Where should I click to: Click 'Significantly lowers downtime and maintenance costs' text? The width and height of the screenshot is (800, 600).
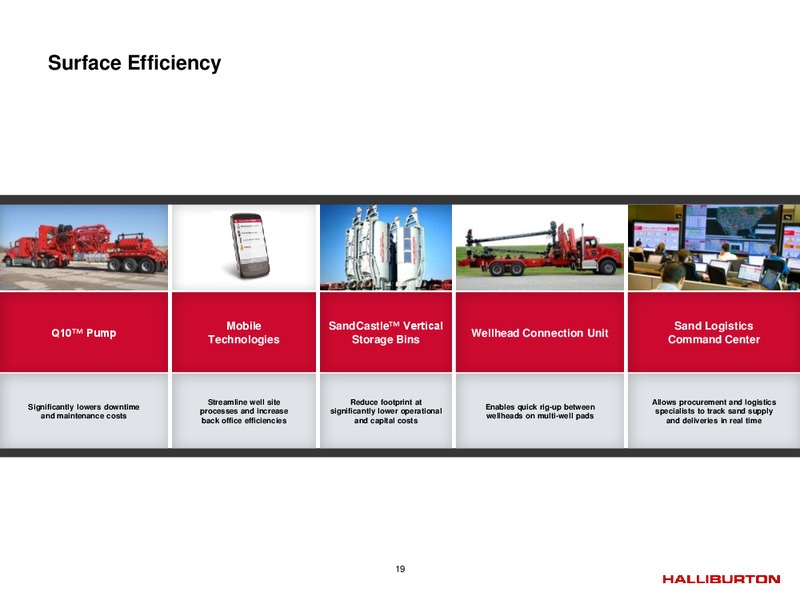click(84, 411)
